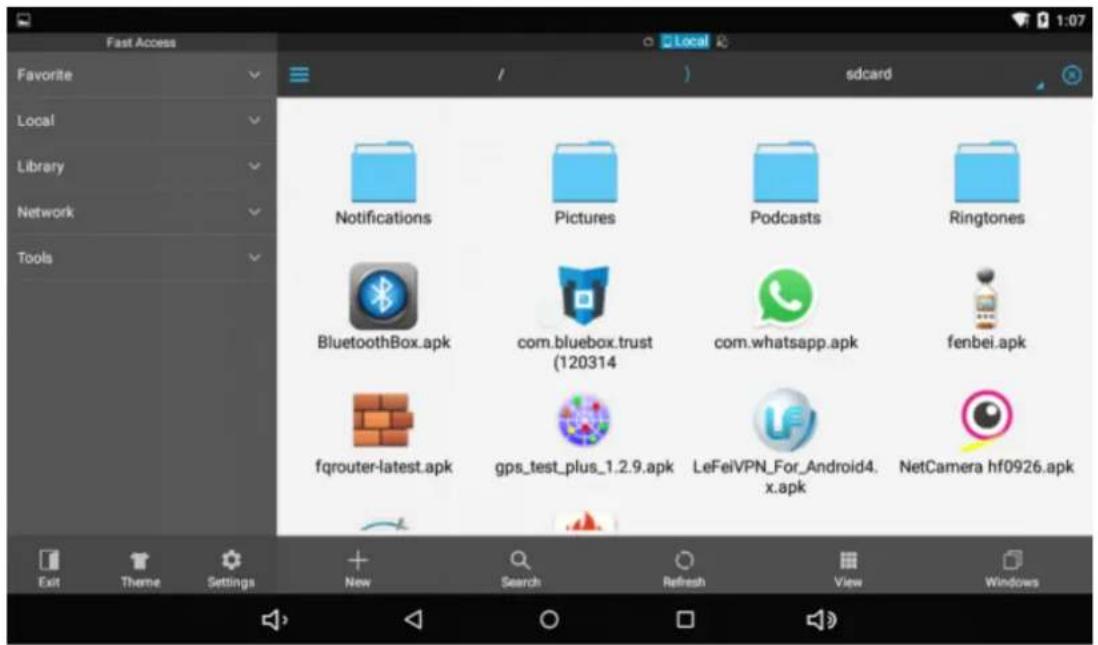Screen dimensions: 1098x645
Task: Tap the fqrouter-latest.apk brick icon
Action: tap(382, 420)
